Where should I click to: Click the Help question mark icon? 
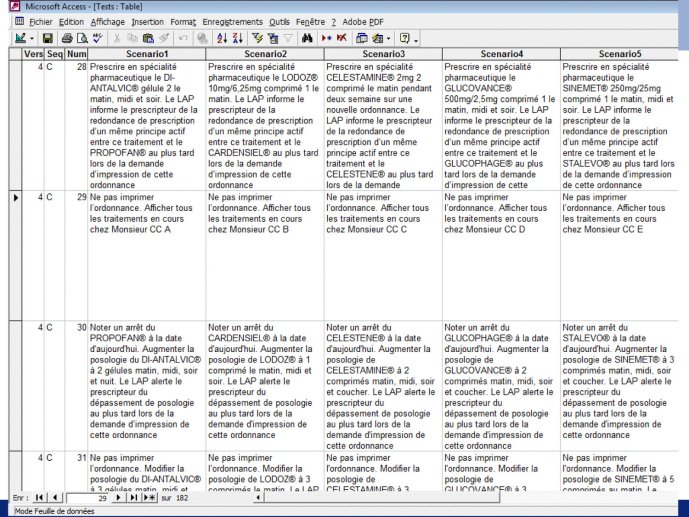pos(405,39)
